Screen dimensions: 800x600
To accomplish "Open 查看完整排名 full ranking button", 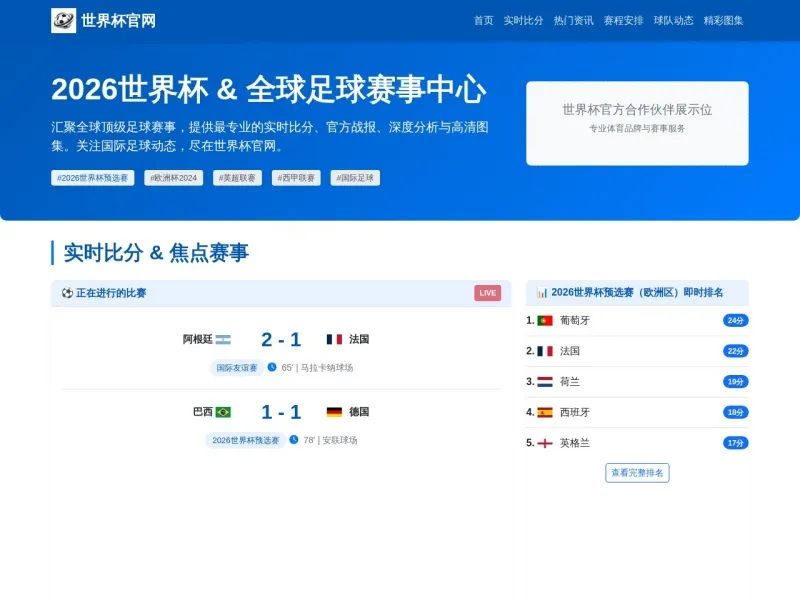I will pos(637,472).
